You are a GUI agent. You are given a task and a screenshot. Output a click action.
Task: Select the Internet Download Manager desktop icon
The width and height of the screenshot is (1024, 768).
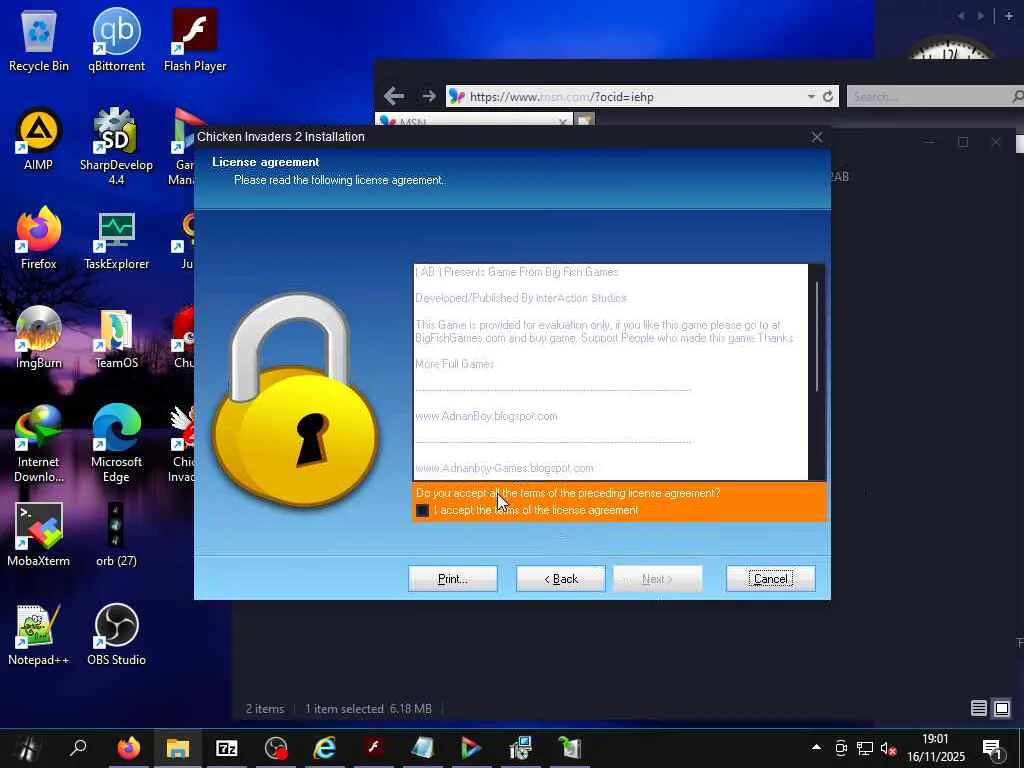(39, 443)
